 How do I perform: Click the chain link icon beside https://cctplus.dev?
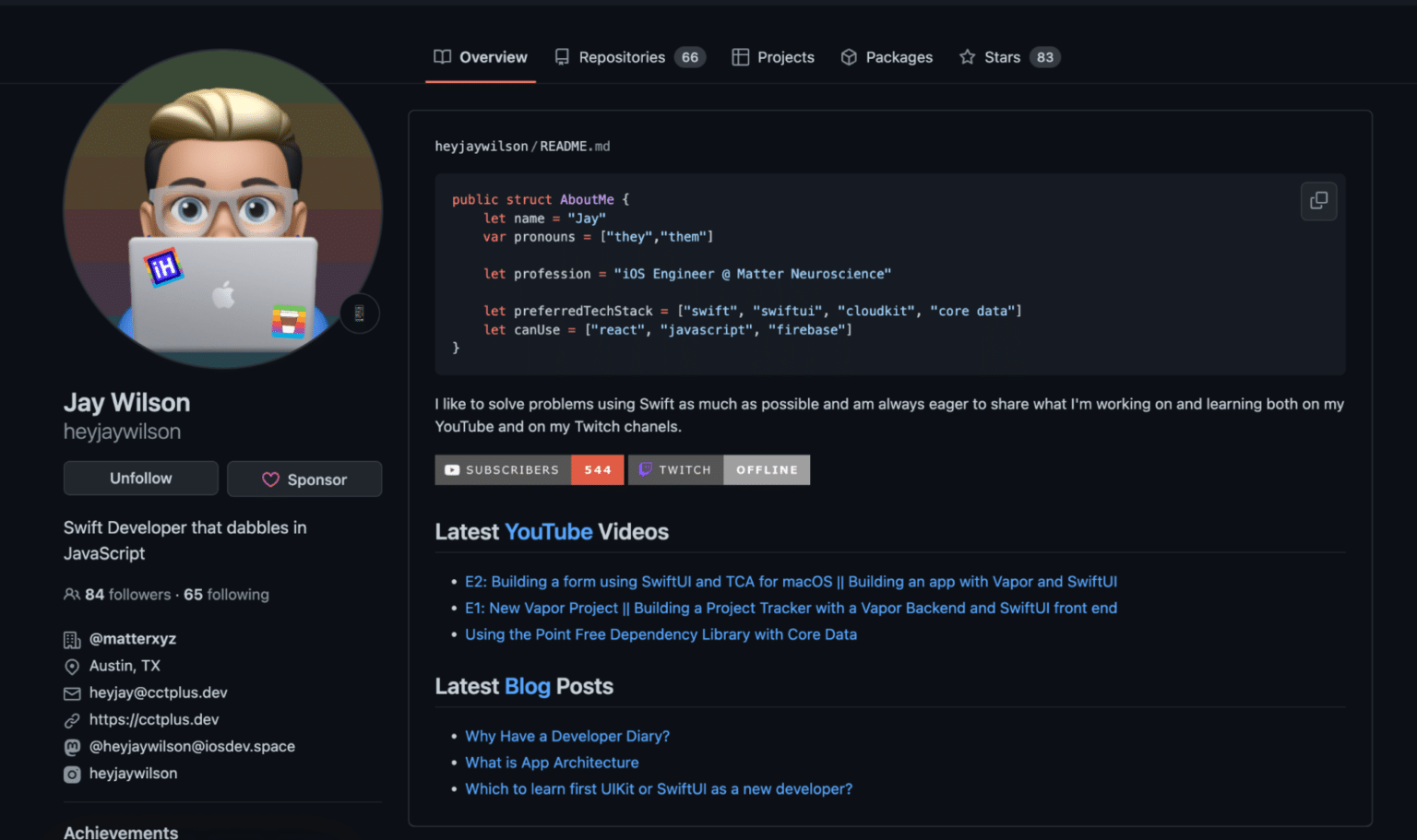72,719
